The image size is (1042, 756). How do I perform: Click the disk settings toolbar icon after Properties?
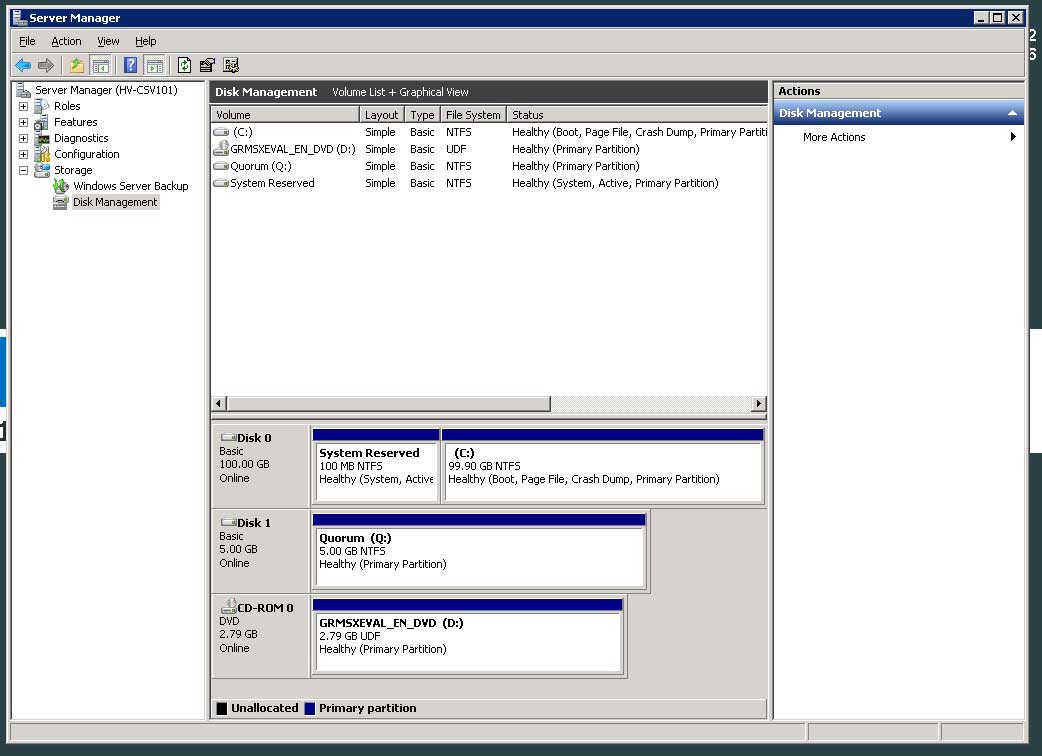(231, 65)
